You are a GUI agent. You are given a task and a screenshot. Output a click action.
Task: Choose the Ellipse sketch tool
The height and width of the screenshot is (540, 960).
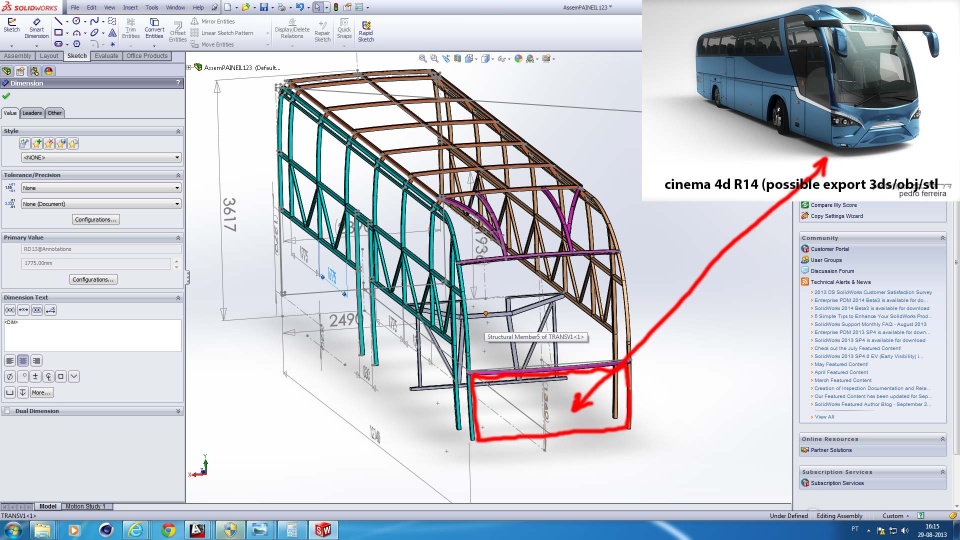pos(94,32)
